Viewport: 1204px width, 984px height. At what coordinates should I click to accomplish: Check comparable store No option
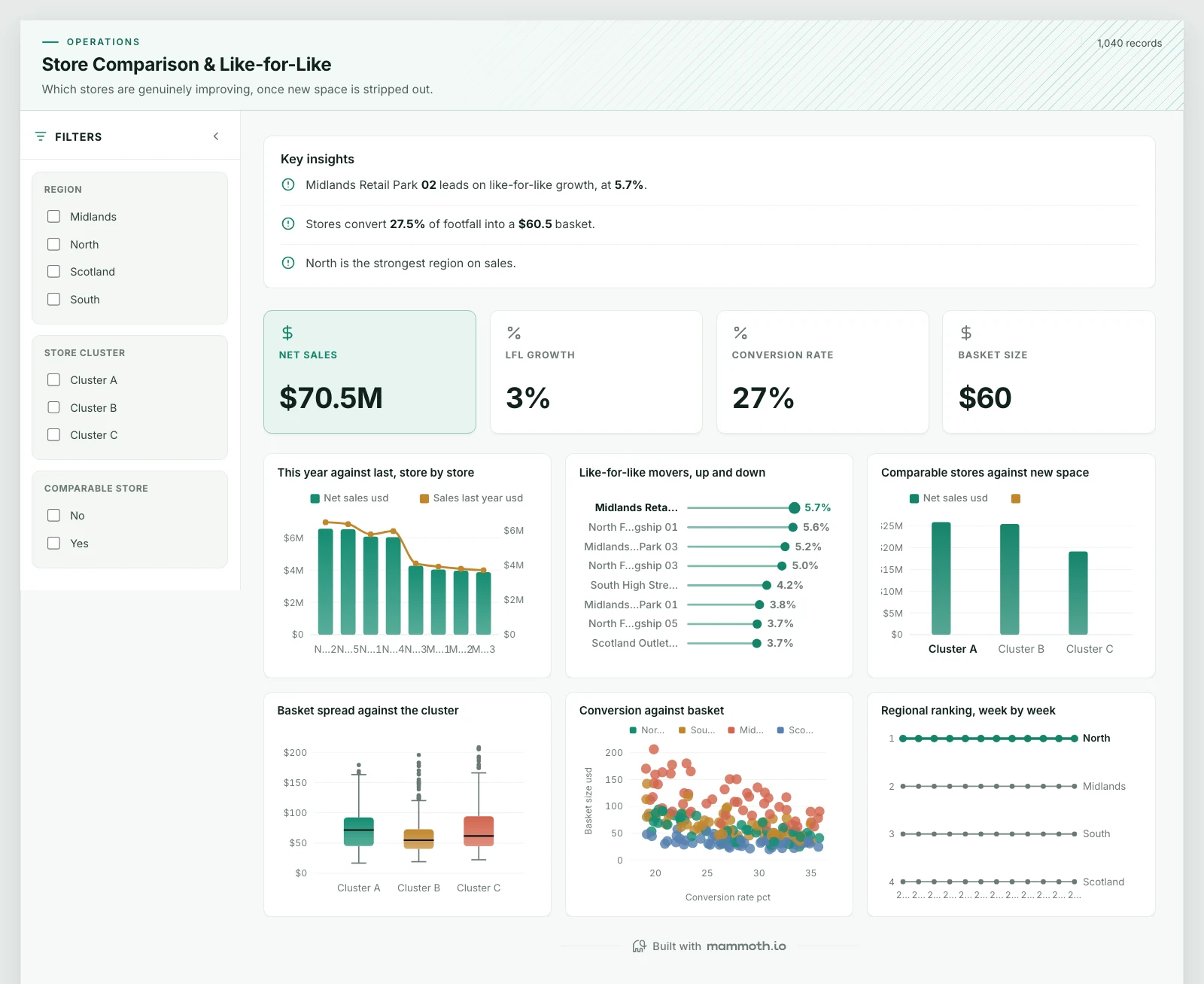point(53,516)
